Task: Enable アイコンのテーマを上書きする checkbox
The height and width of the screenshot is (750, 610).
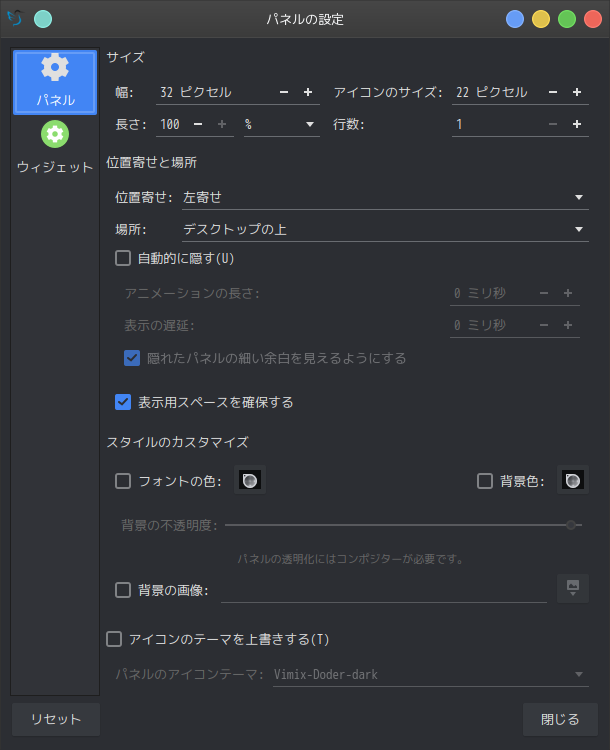Action: pyautogui.click(x=114, y=639)
